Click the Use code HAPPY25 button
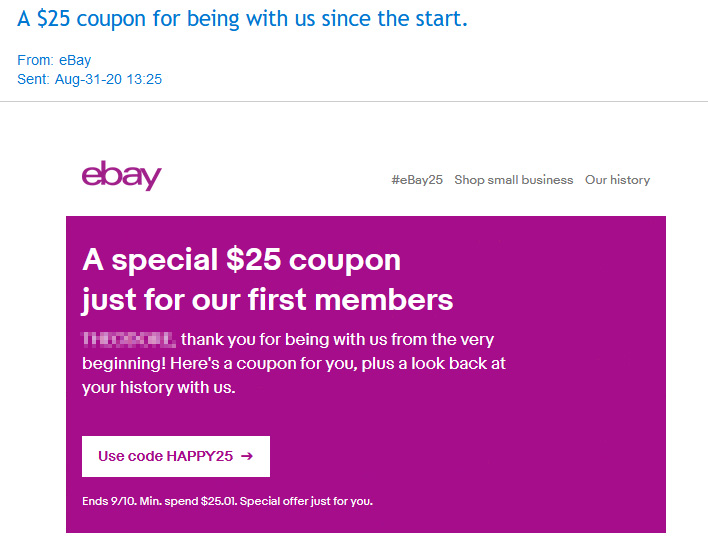The height and width of the screenshot is (544, 708). point(176,456)
